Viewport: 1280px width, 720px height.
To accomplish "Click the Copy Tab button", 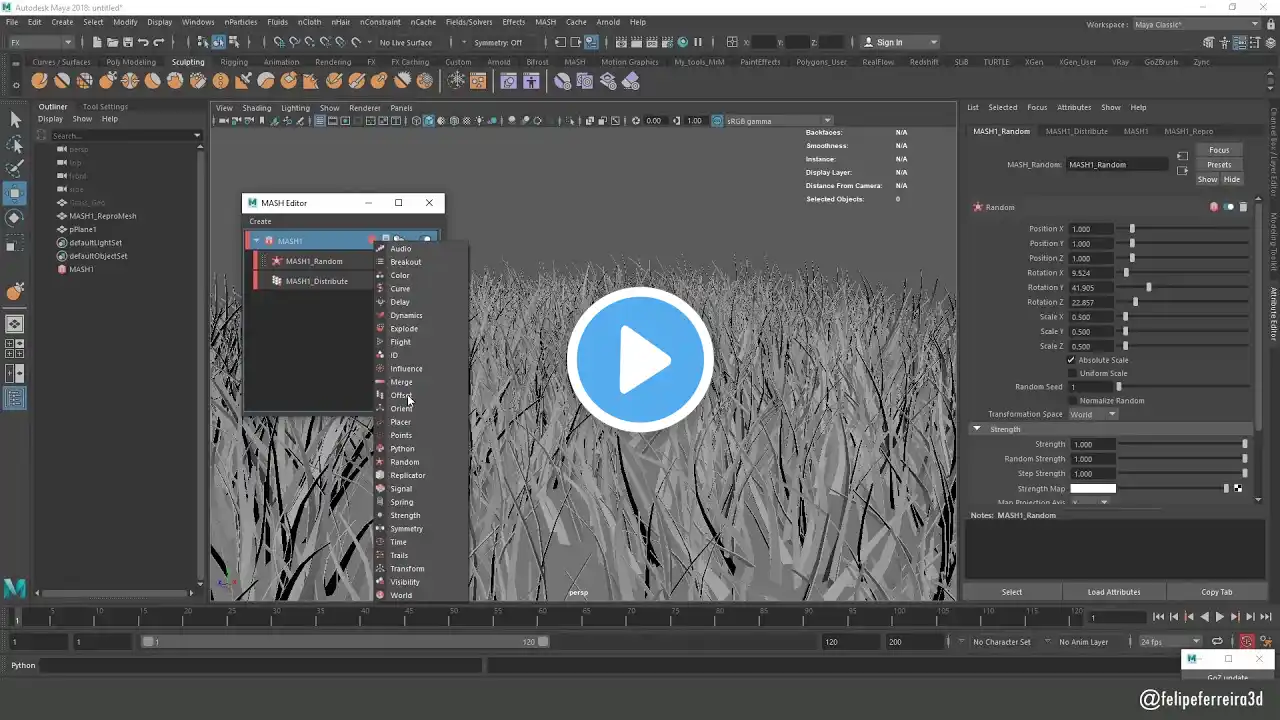I will point(1216,592).
